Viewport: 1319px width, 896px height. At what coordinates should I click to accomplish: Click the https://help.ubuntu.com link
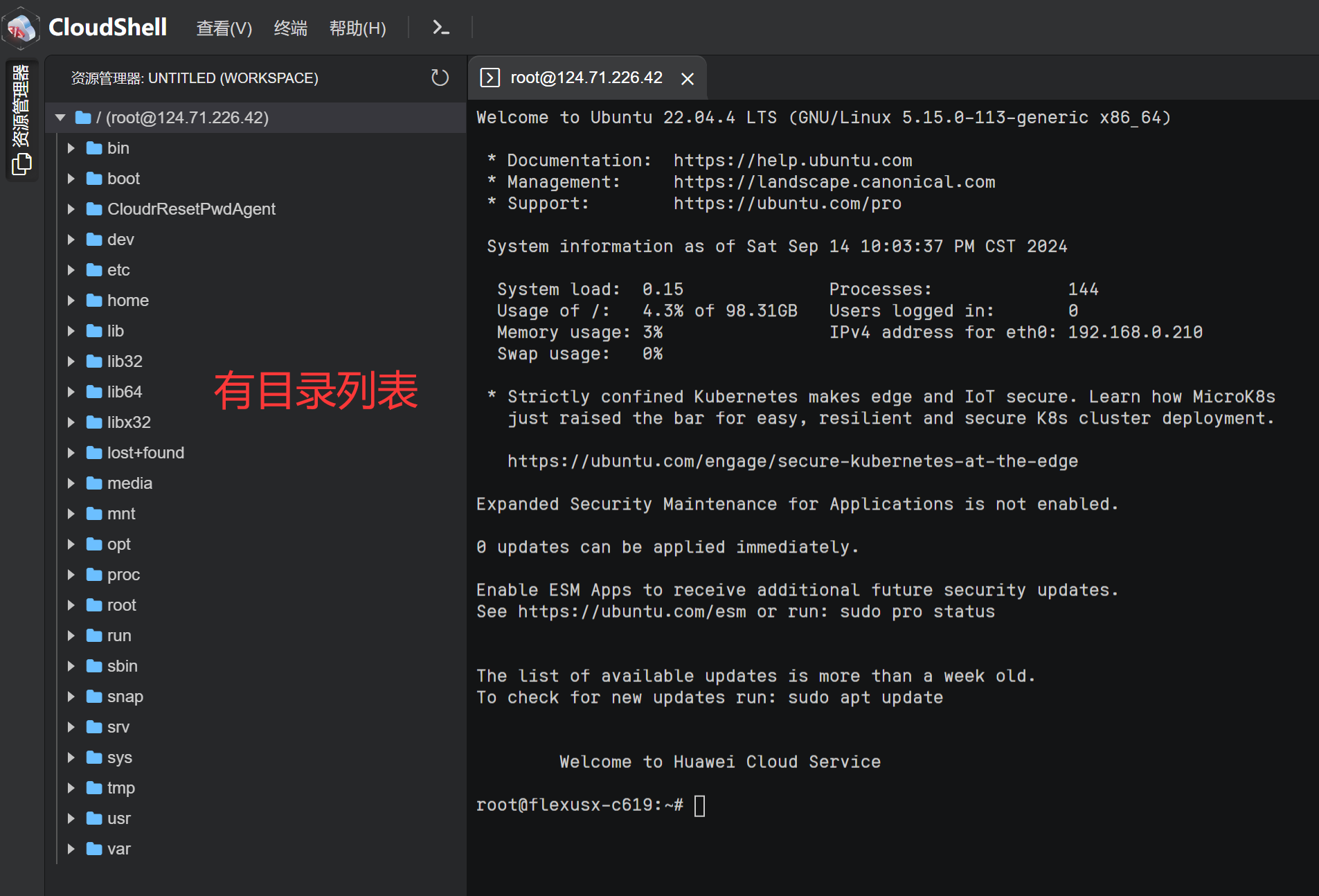(x=793, y=161)
